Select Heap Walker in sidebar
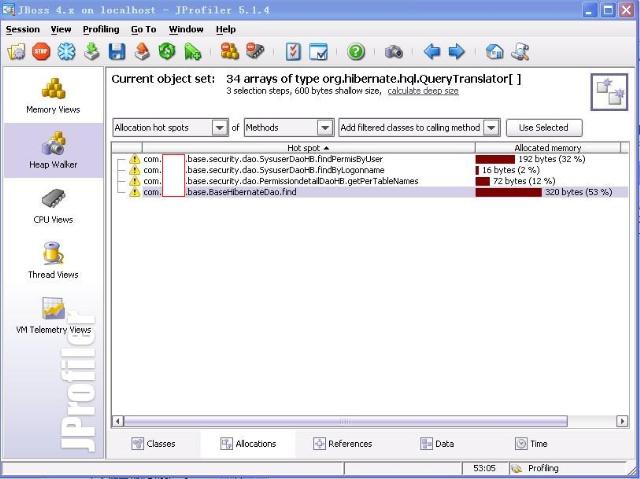The height and width of the screenshot is (479, 640). coord(53,151)
